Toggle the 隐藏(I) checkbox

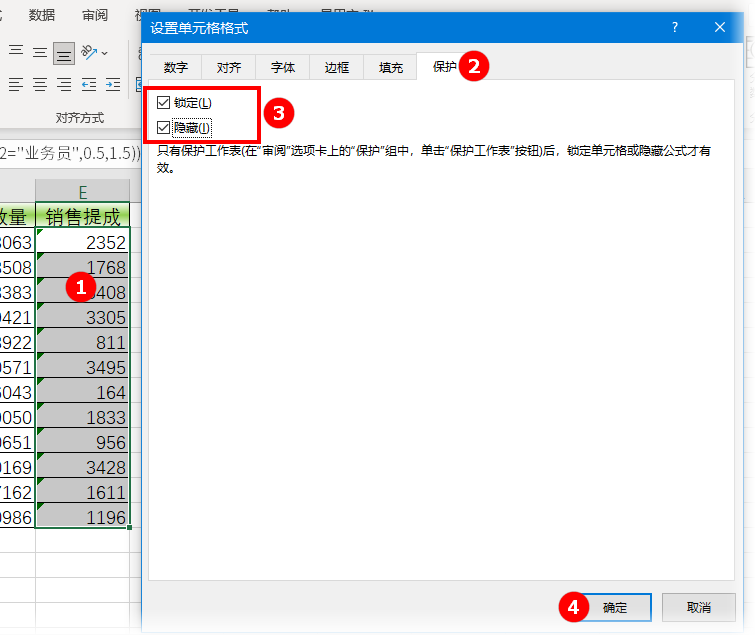tap(163, 127)
